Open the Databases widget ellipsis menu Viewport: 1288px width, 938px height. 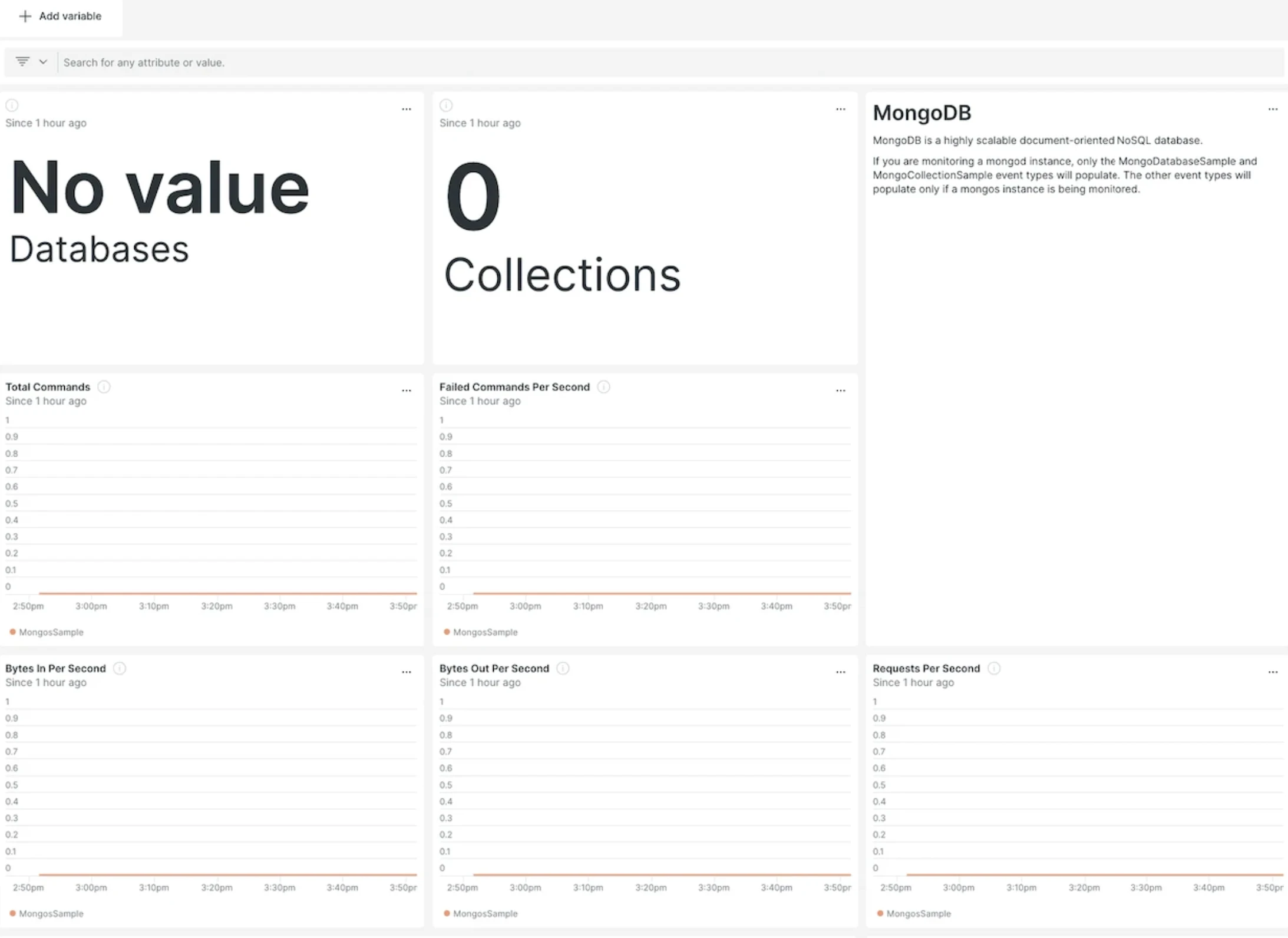point(407,109)
